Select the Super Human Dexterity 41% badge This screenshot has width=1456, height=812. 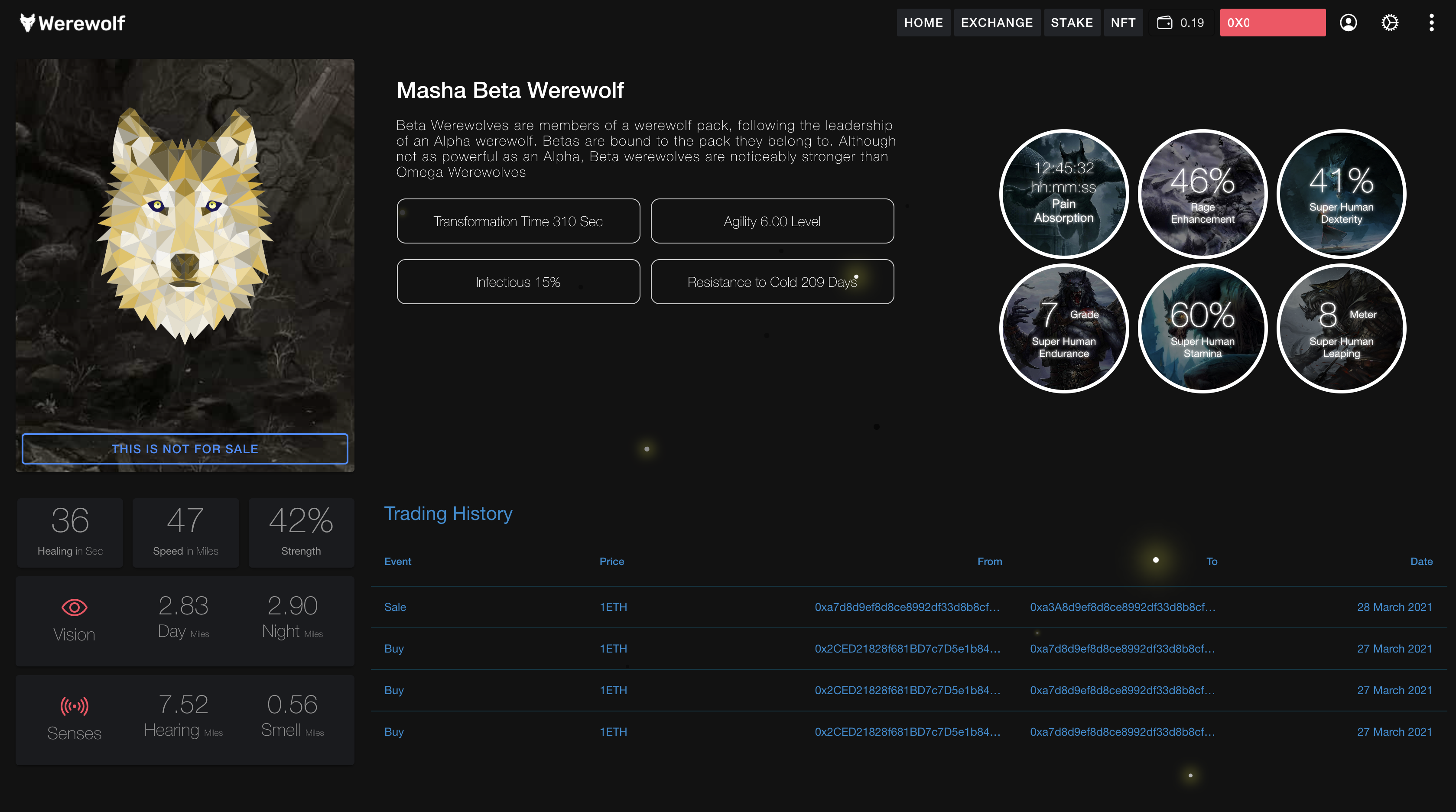pyautogui.click(x=1341, y=193)
